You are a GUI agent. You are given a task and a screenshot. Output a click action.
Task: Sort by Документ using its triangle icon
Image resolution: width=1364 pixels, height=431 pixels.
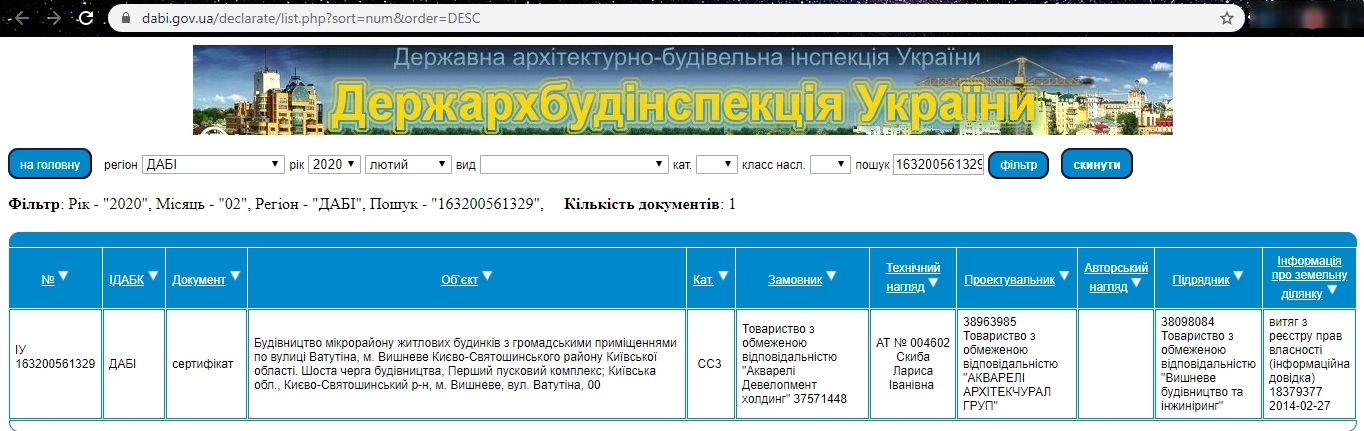[x=236, y=277]
